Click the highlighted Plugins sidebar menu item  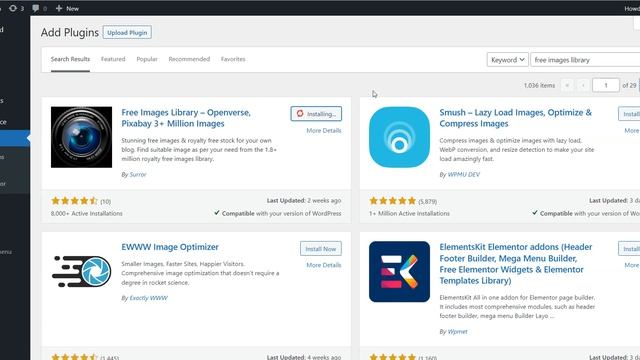15,138
